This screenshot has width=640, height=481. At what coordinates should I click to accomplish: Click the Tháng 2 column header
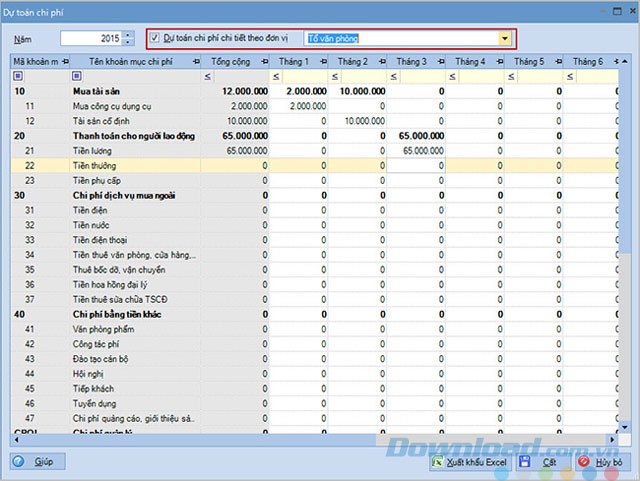pyautogui.click(x=357, y=62)
